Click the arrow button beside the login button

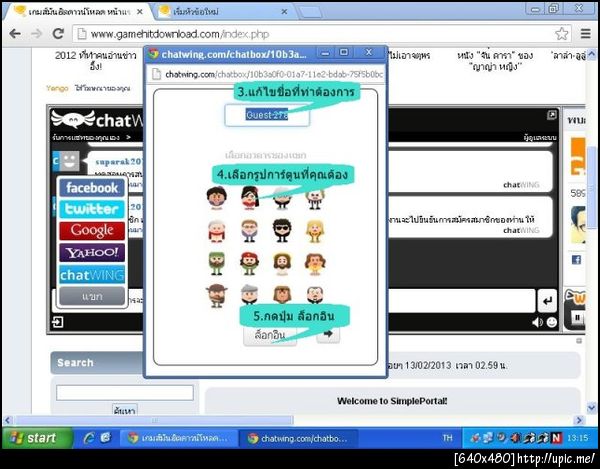[328, 335]
